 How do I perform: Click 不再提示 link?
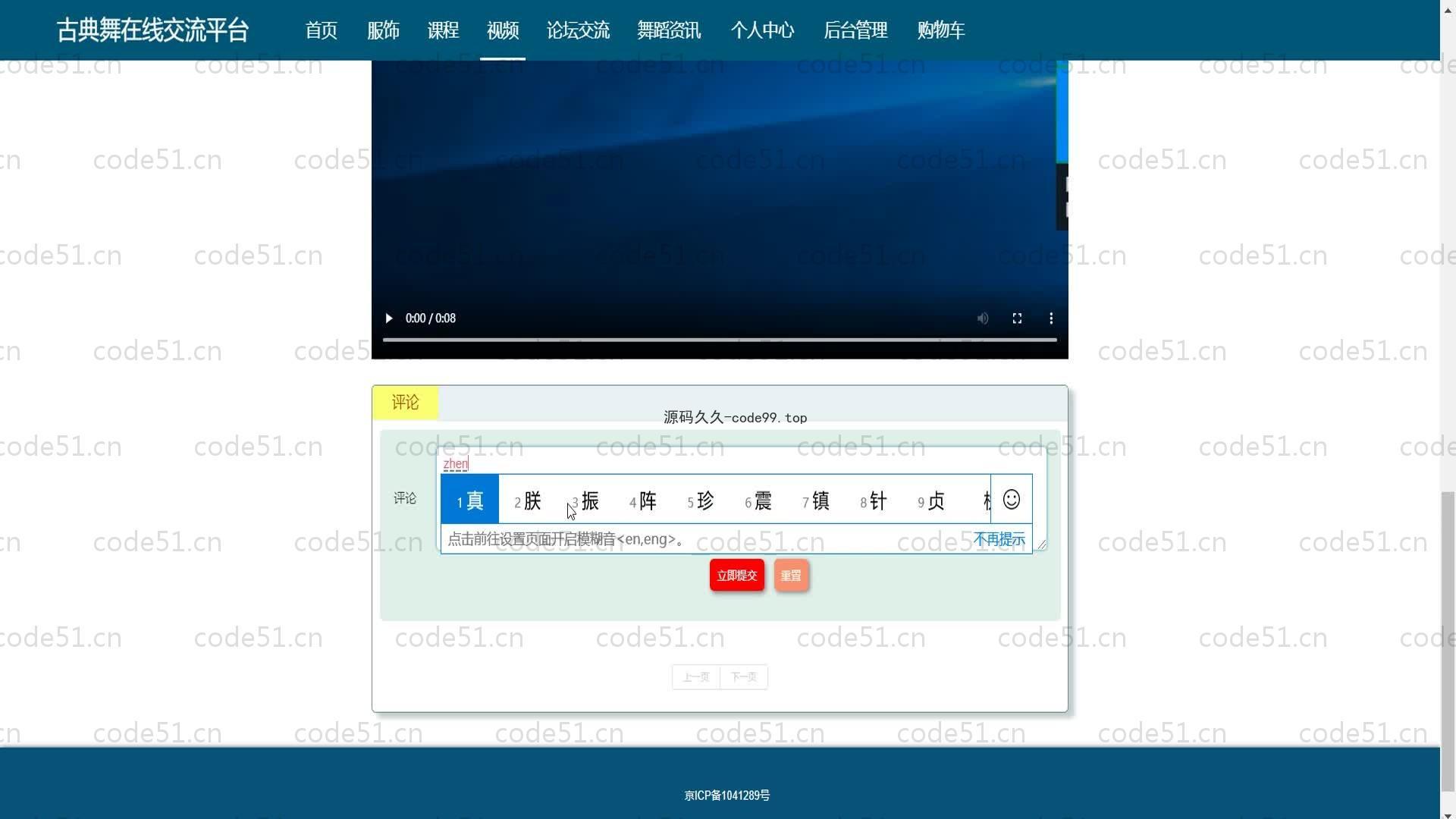tap(999, 539)
